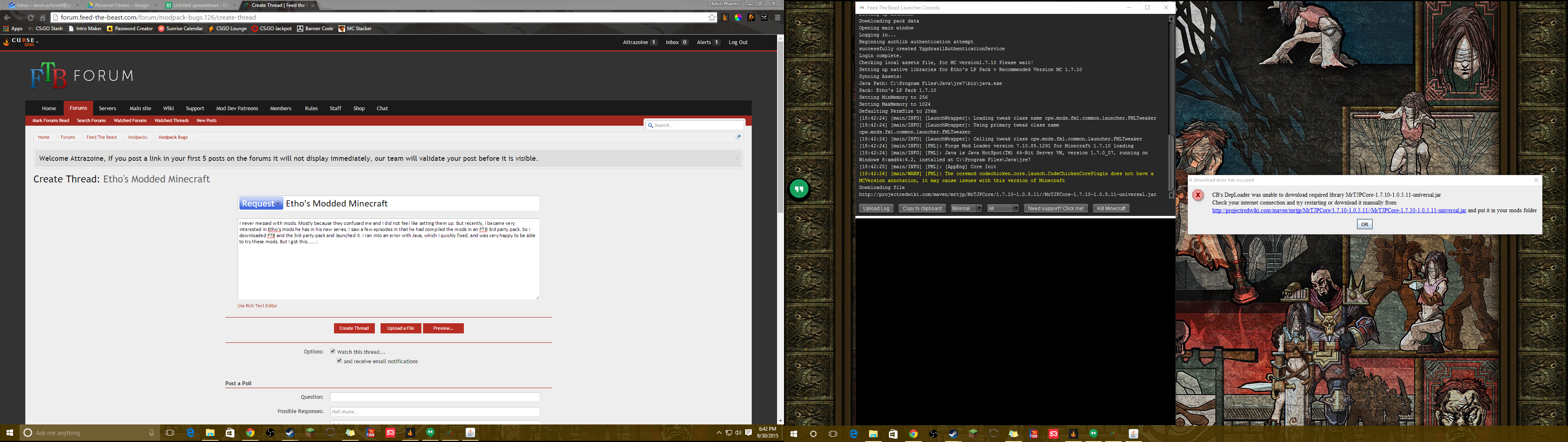Open the Password Creator bookmark
The image size is (1568, 442).
click(130, 29)
